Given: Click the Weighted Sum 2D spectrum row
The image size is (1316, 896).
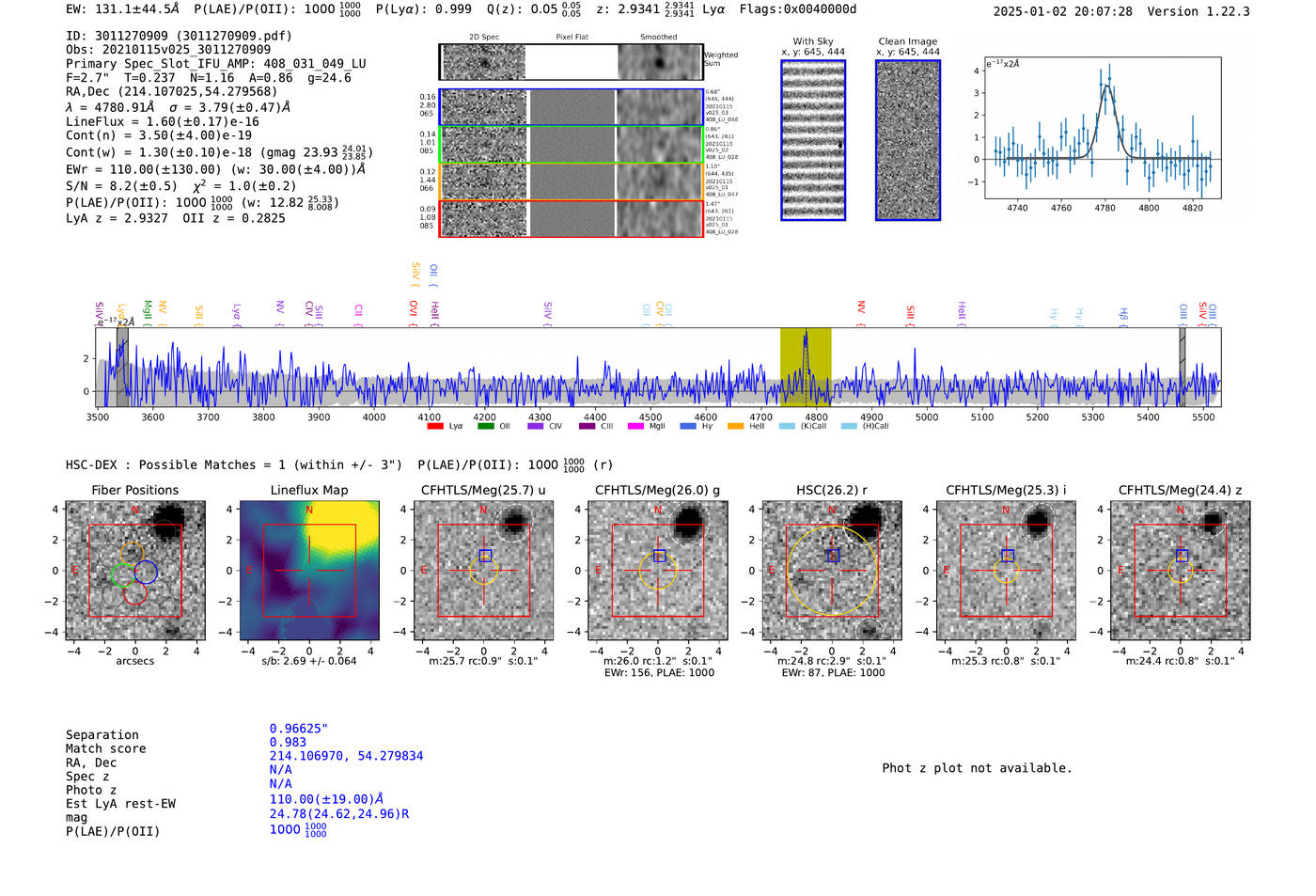Looking at the screenshot, I should click(x=571, y=62).
